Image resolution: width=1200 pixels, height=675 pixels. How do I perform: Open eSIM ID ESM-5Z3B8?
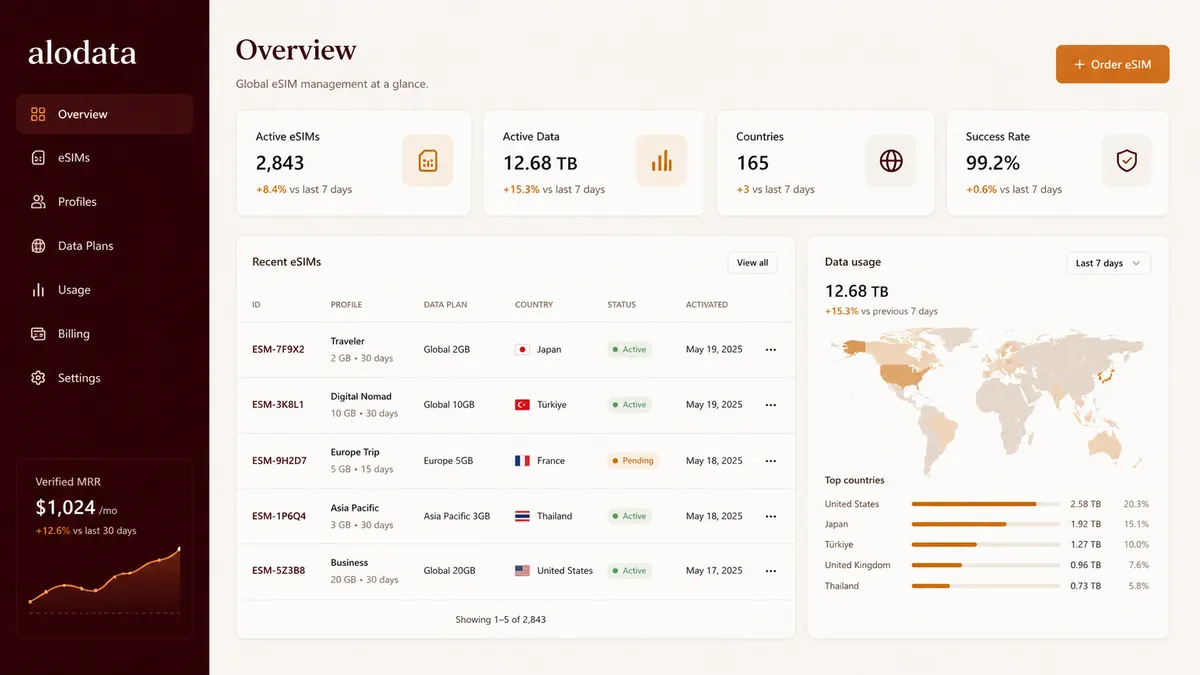278,571
